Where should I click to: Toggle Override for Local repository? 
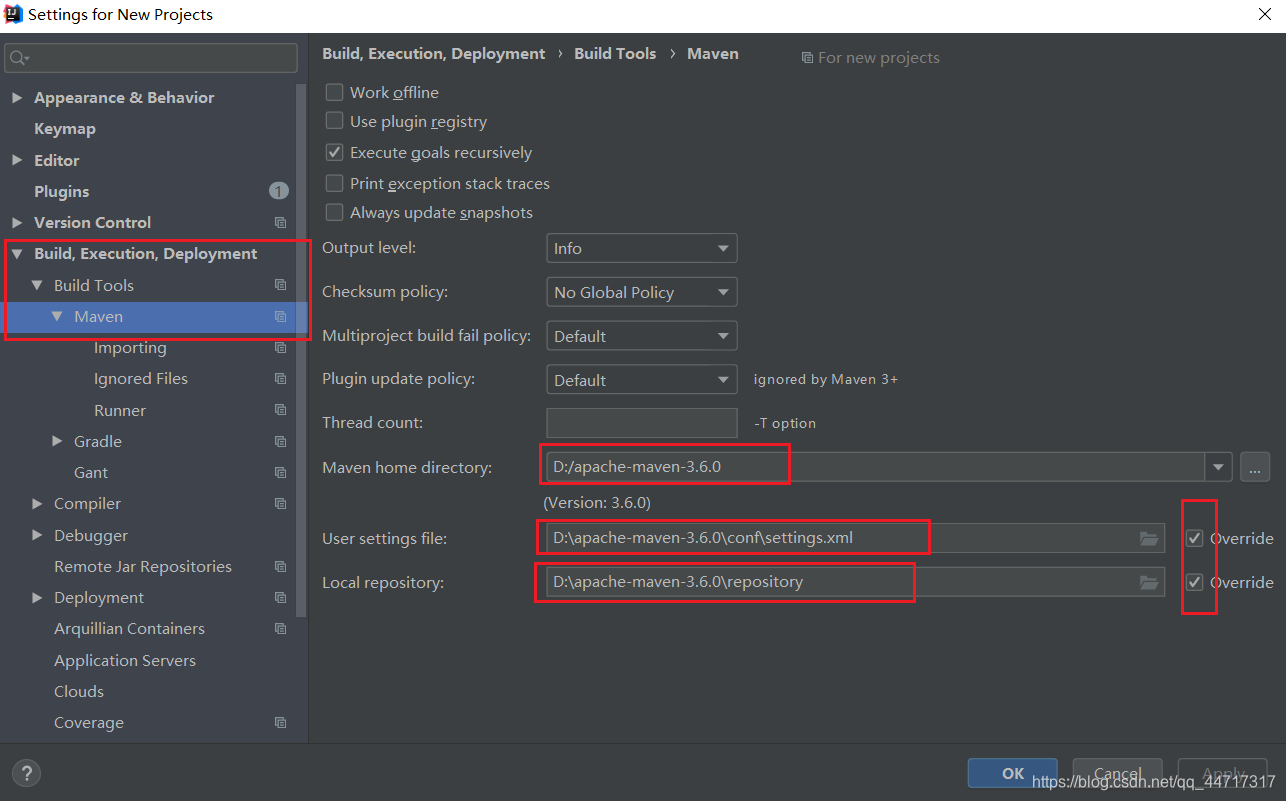coord(1195,582)
